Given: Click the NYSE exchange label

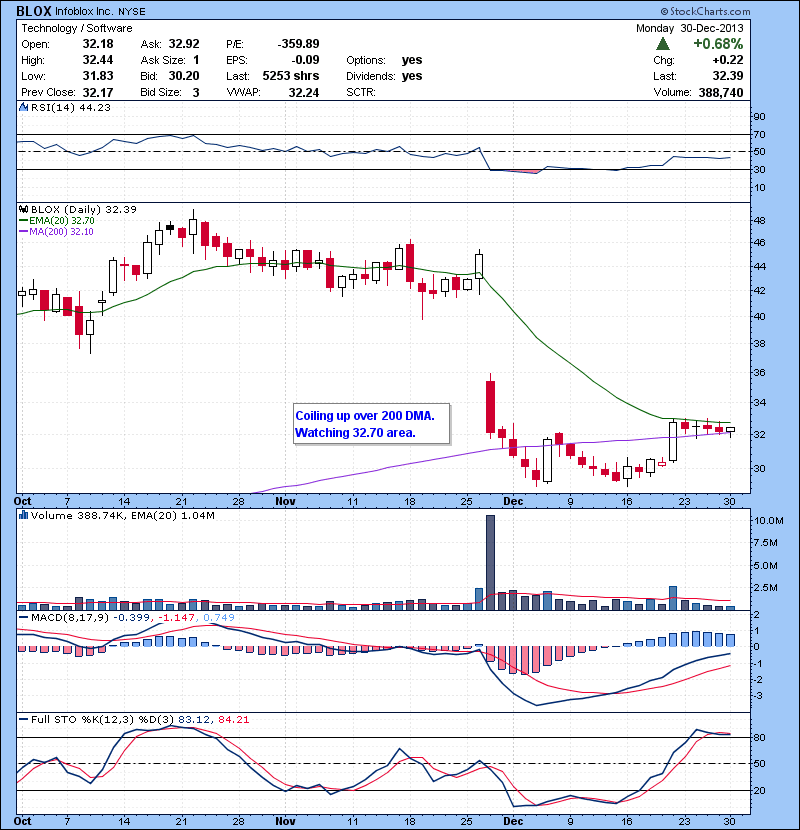Looking at the screenshot, I should coord(131,12).
